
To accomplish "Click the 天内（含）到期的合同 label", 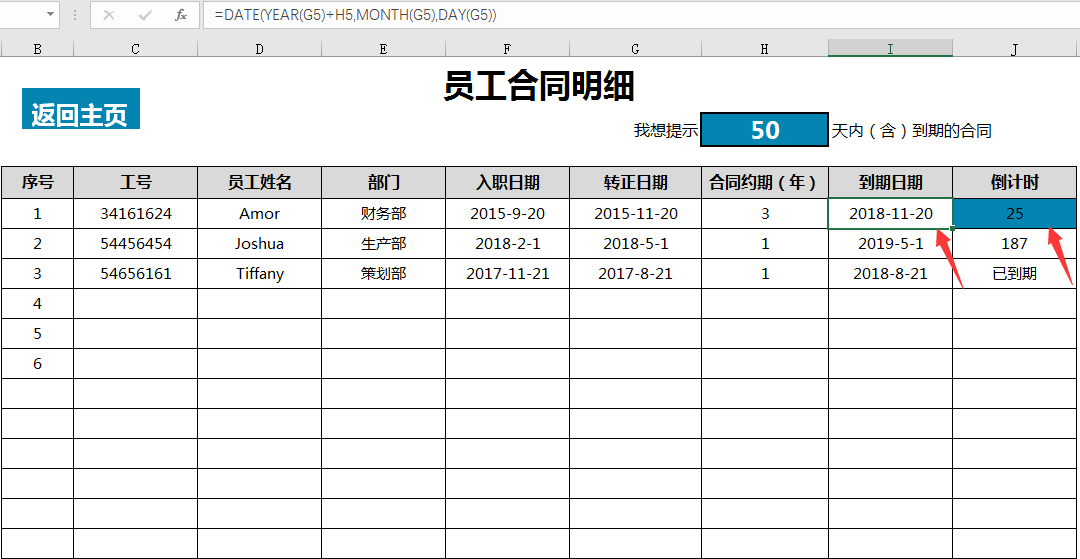I will tap(911, 131).
